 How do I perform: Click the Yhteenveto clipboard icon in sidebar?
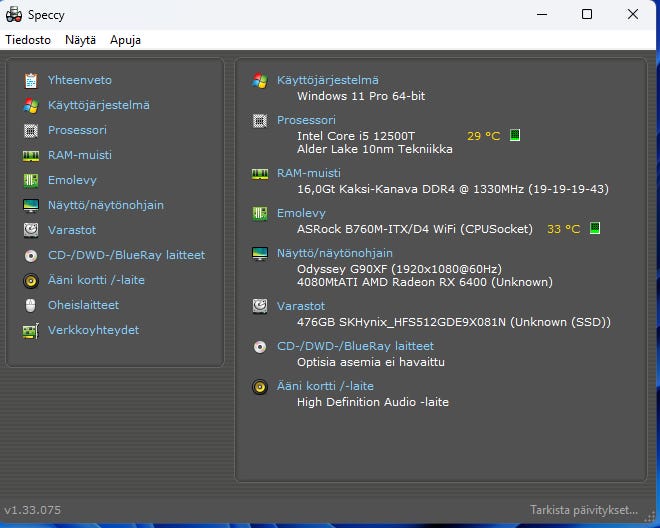point(31,80)
